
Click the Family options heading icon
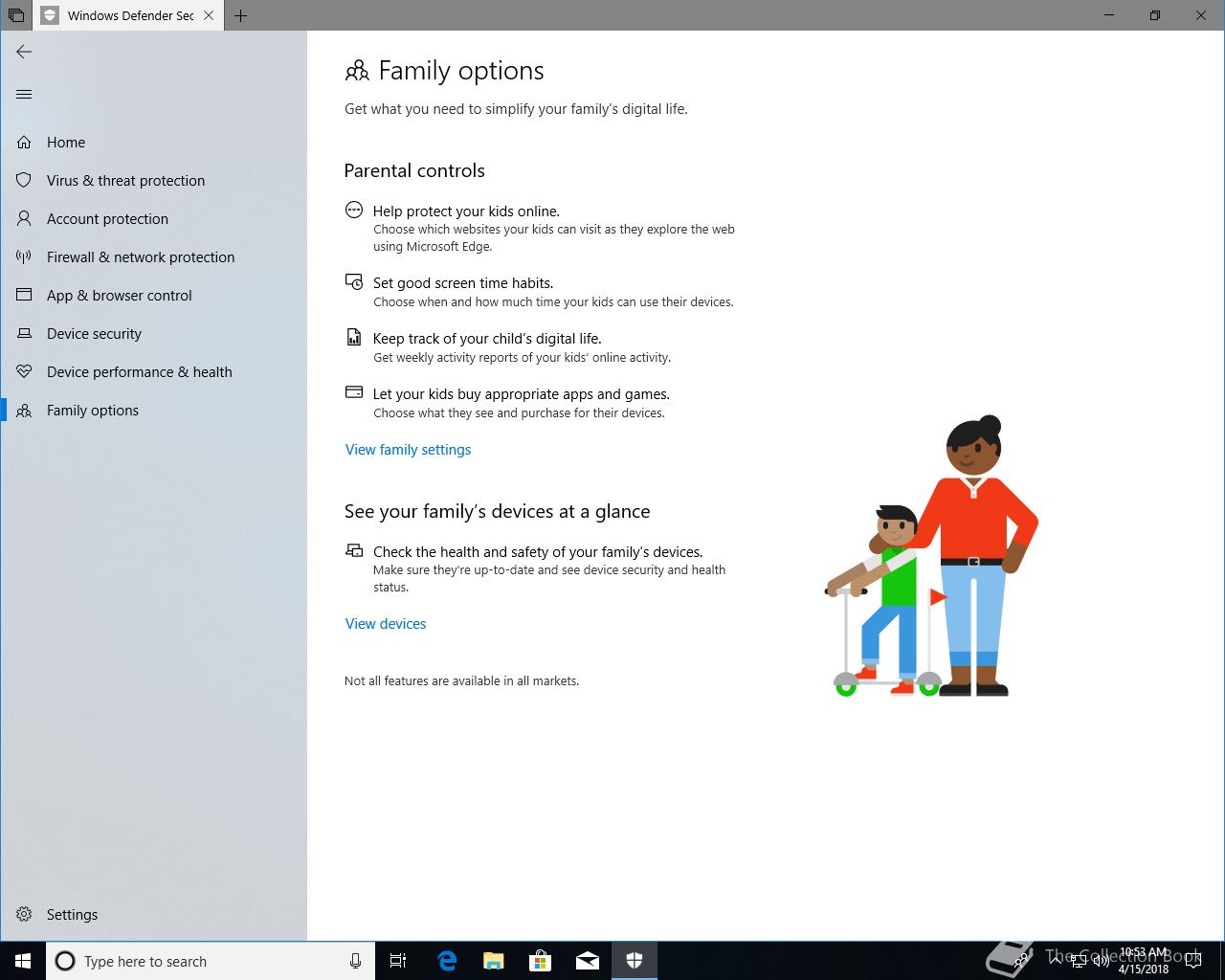pos(357,71)
